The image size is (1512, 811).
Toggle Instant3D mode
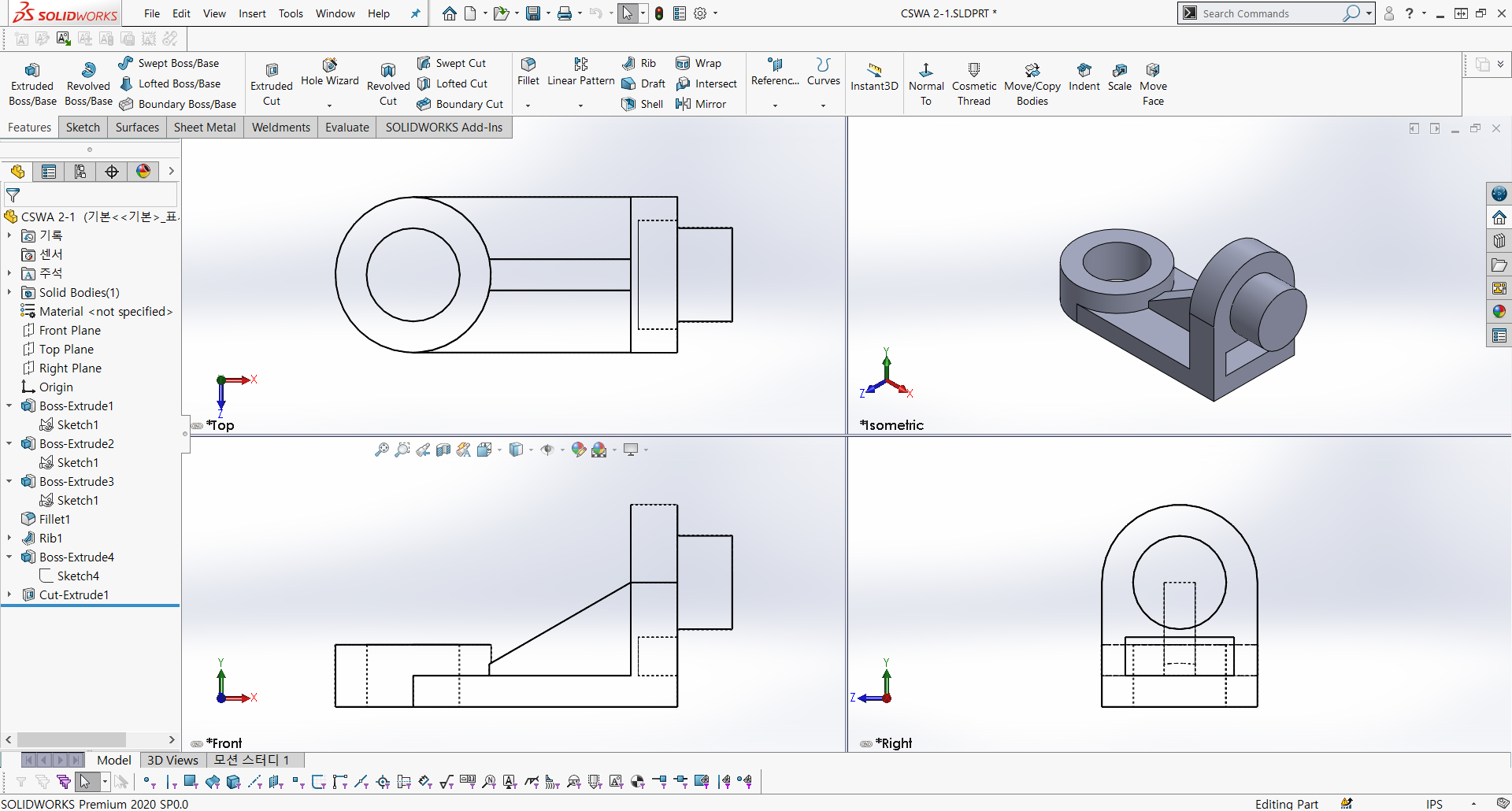click(x=874, y=76)
